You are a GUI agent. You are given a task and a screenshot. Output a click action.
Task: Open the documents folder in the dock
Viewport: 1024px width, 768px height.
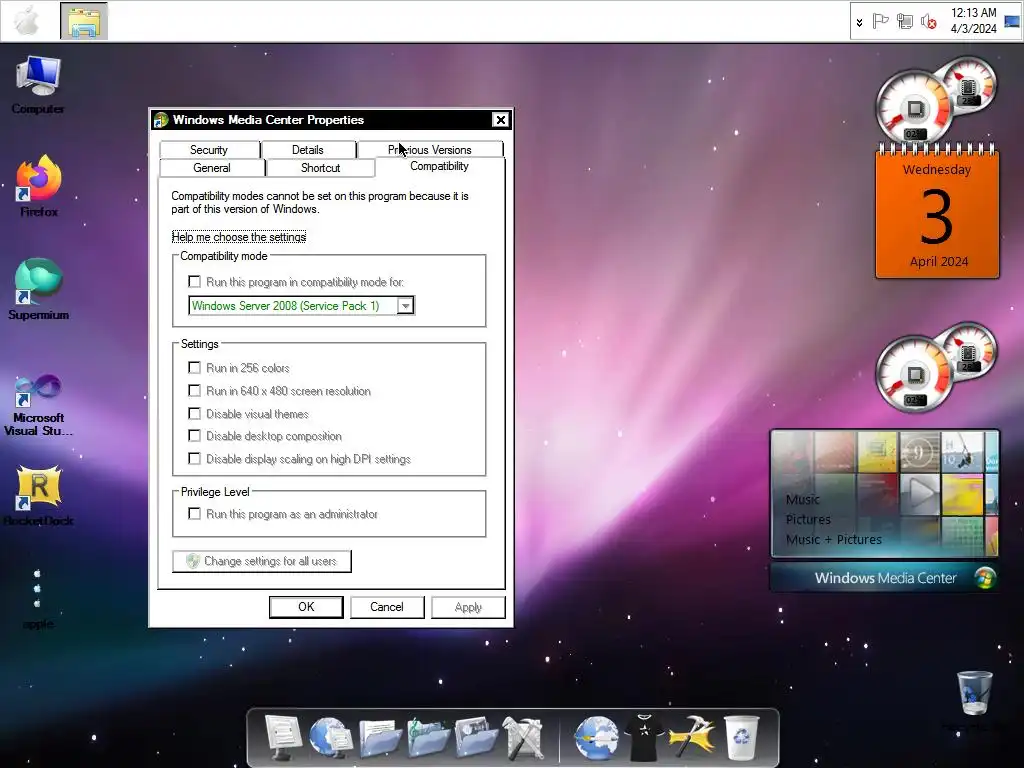379,738
